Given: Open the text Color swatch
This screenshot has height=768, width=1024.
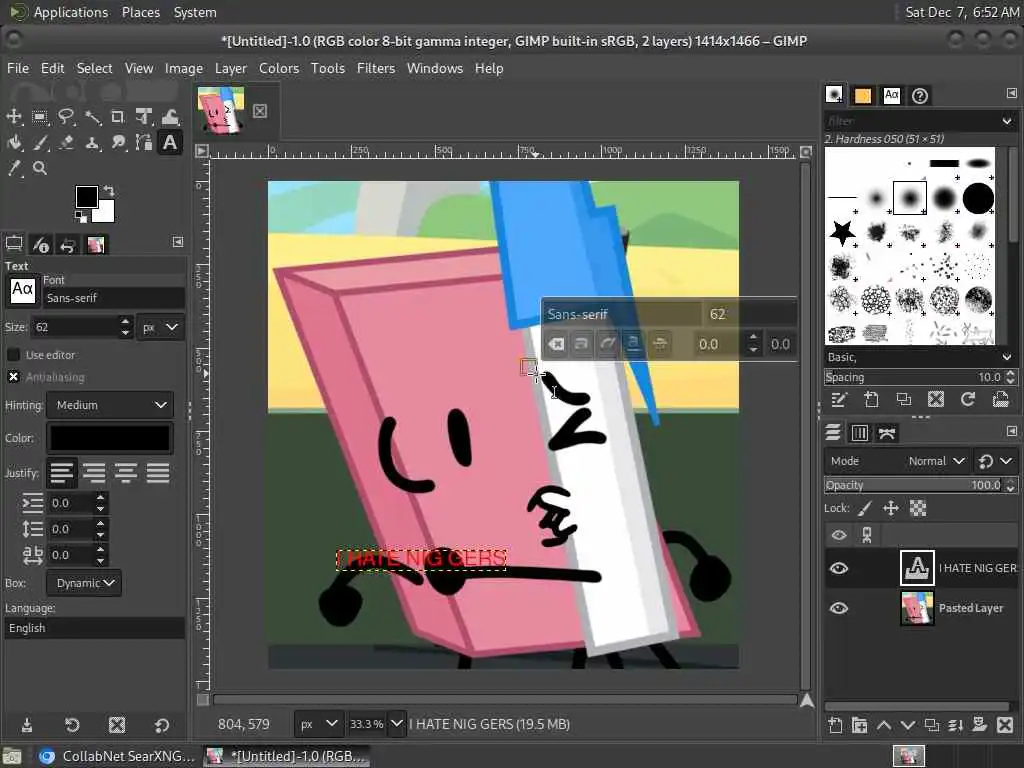Looking at the screenshot, I should point(110,438).
